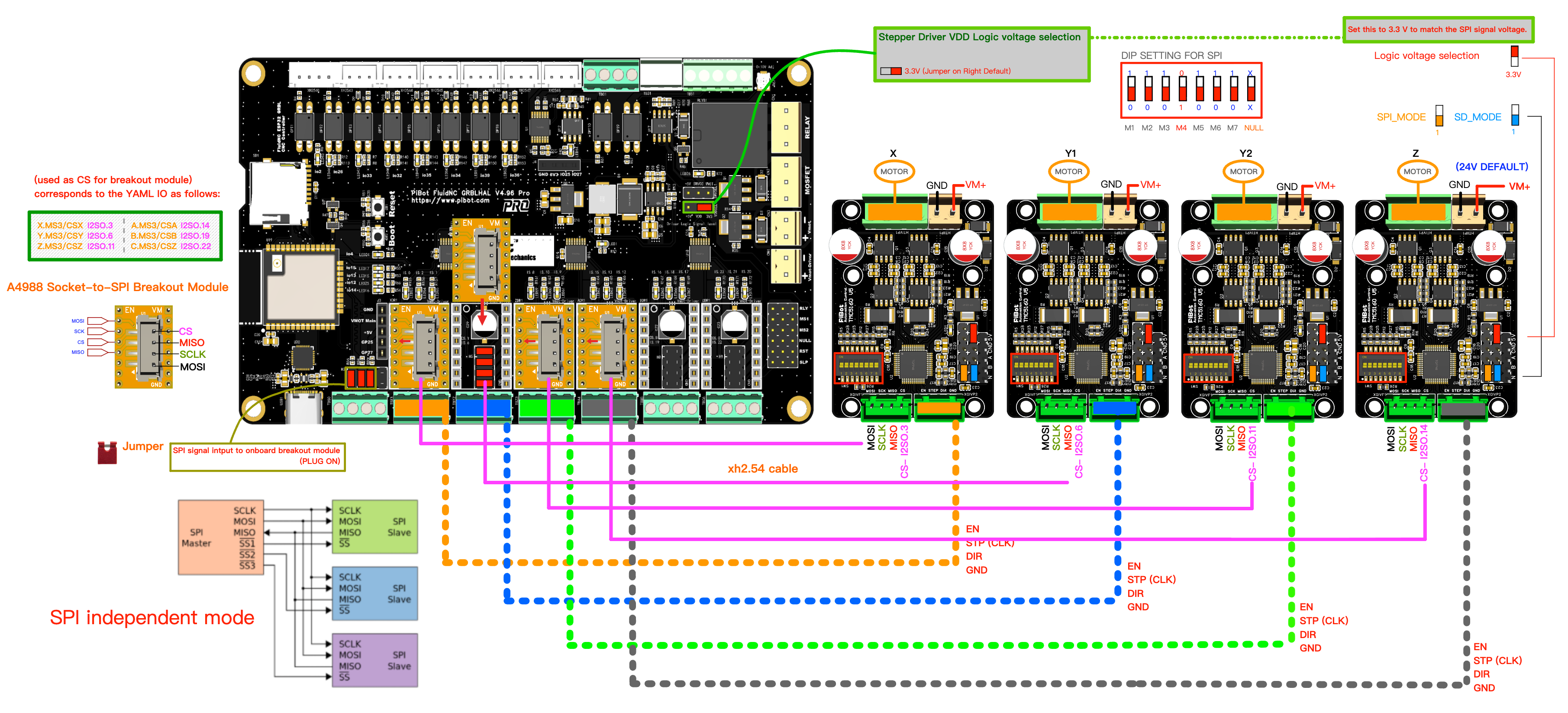Click the Z axis MOTOR oval
This screenshot has width=1568, height=713.
pyautogui.click(x=1417, y=172)
